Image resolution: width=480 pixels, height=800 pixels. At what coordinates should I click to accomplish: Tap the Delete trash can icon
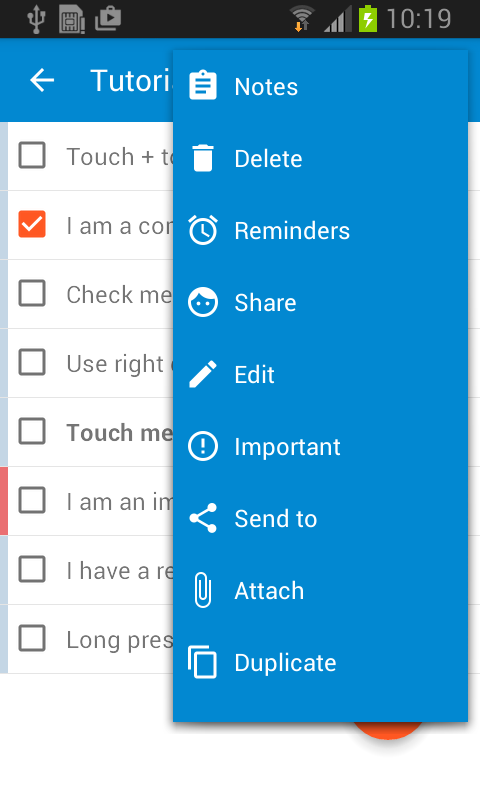click(x=203, y=158)
